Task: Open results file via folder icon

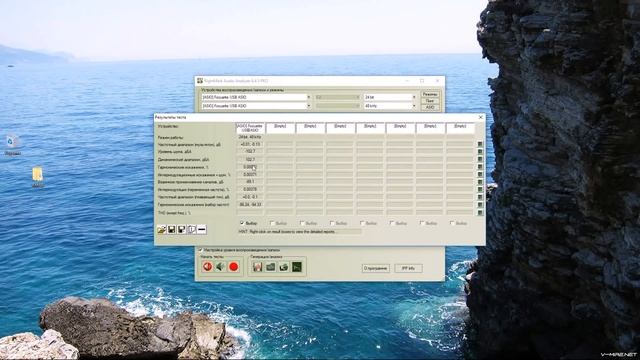Action: [161, 230]
